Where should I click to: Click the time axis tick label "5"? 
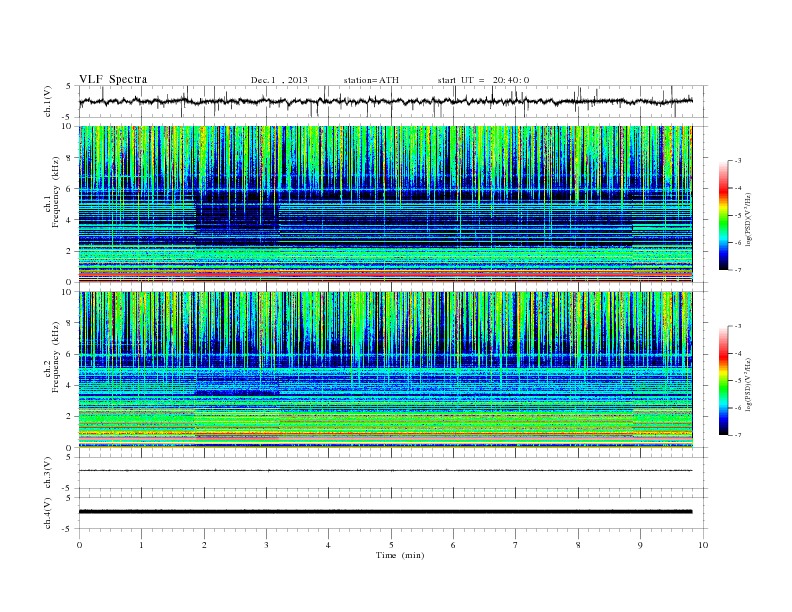[x=391, y=545]
